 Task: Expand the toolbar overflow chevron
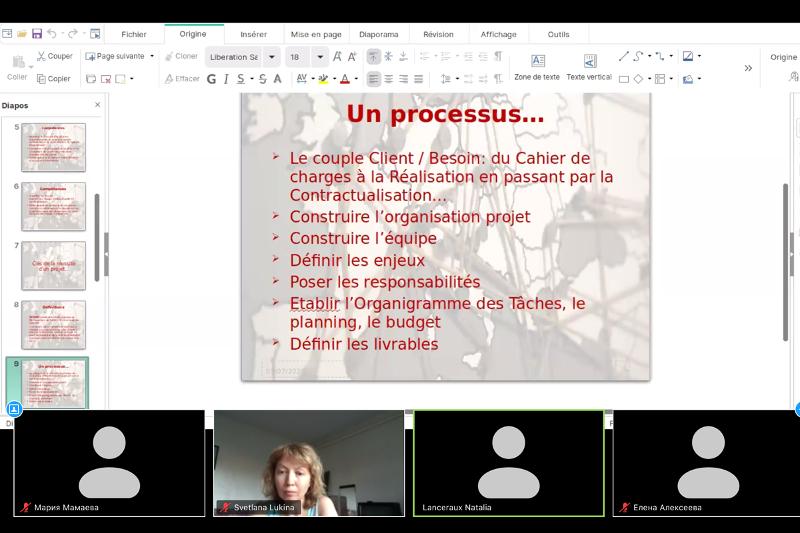748,68
